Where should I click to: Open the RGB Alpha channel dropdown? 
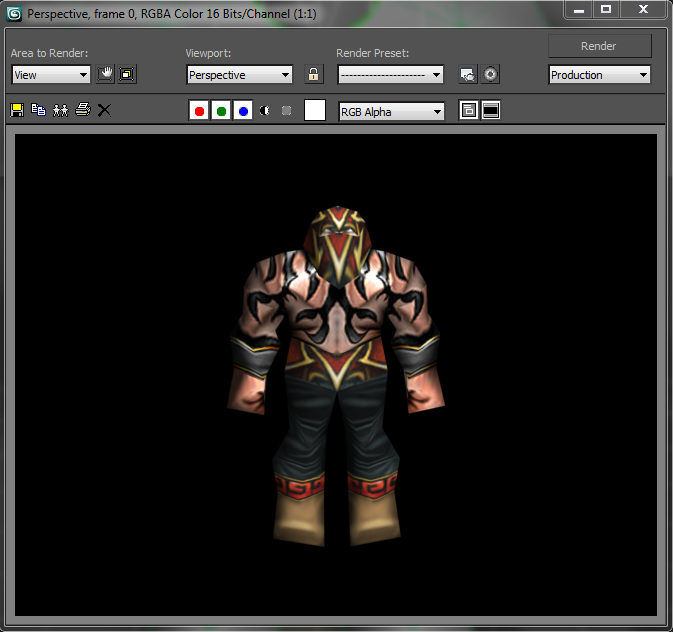[x=391, y=112]
